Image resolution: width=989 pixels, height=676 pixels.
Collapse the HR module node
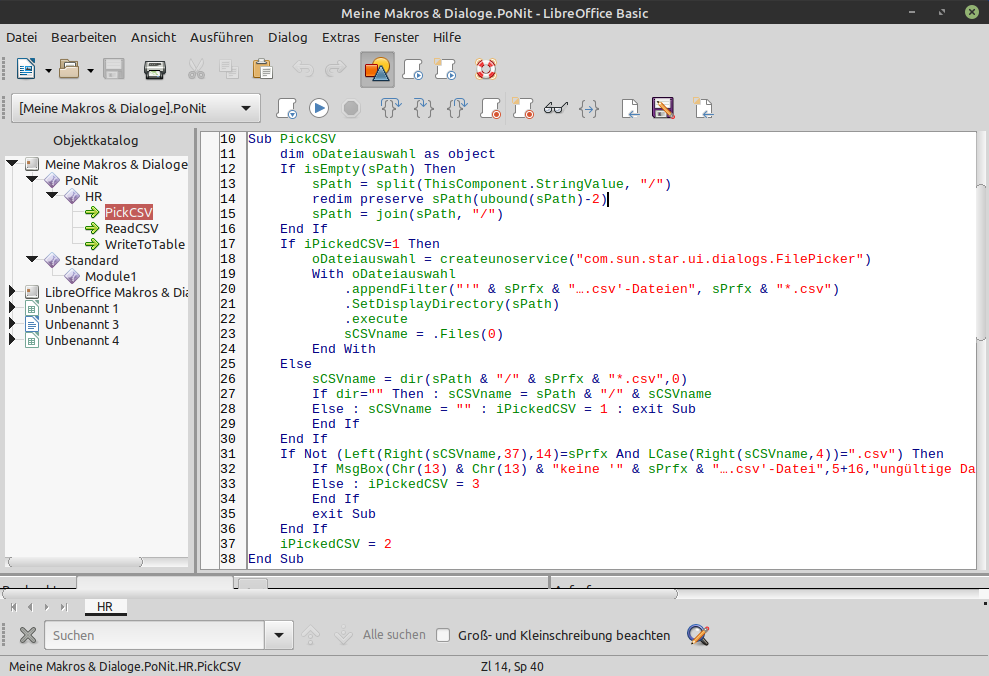point(52,195)
